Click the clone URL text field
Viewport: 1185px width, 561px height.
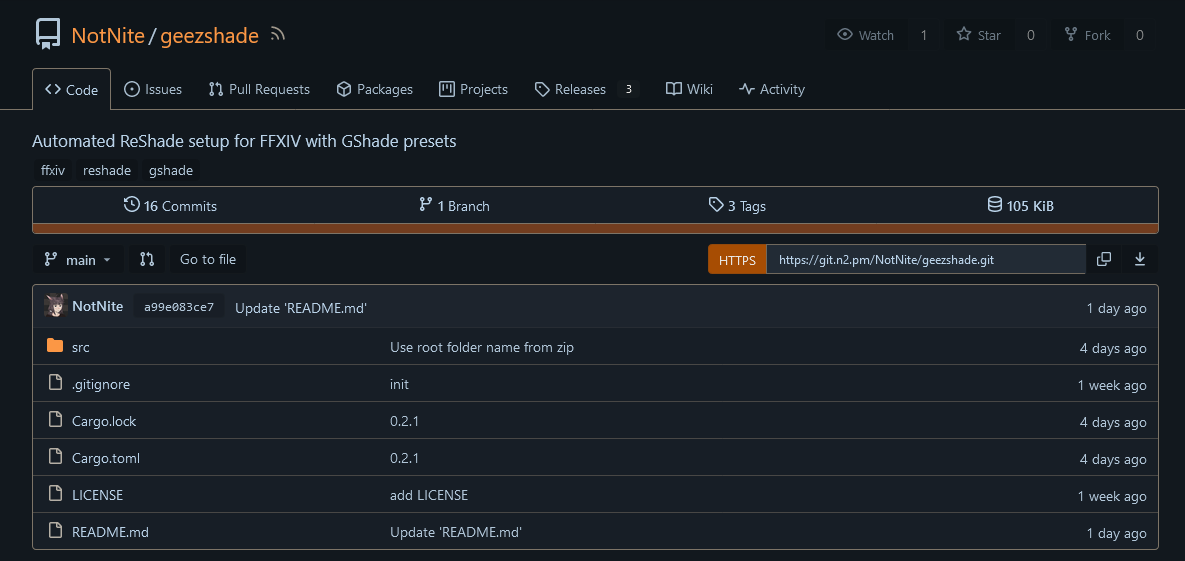pyautogui.click(x=926, y=259)
